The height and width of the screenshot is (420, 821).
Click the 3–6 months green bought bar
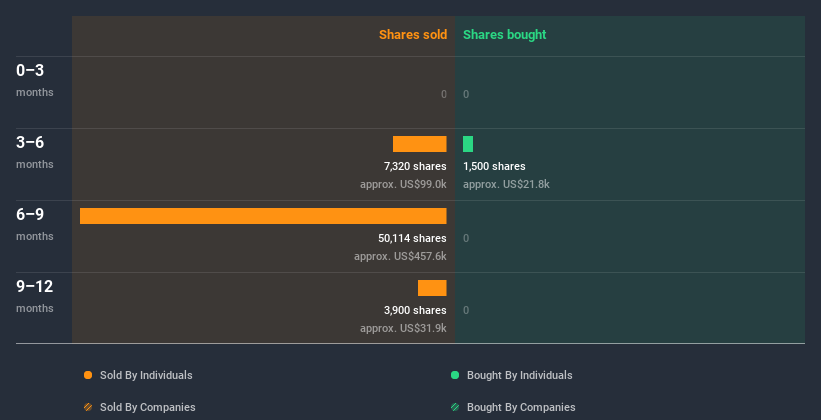468,144
